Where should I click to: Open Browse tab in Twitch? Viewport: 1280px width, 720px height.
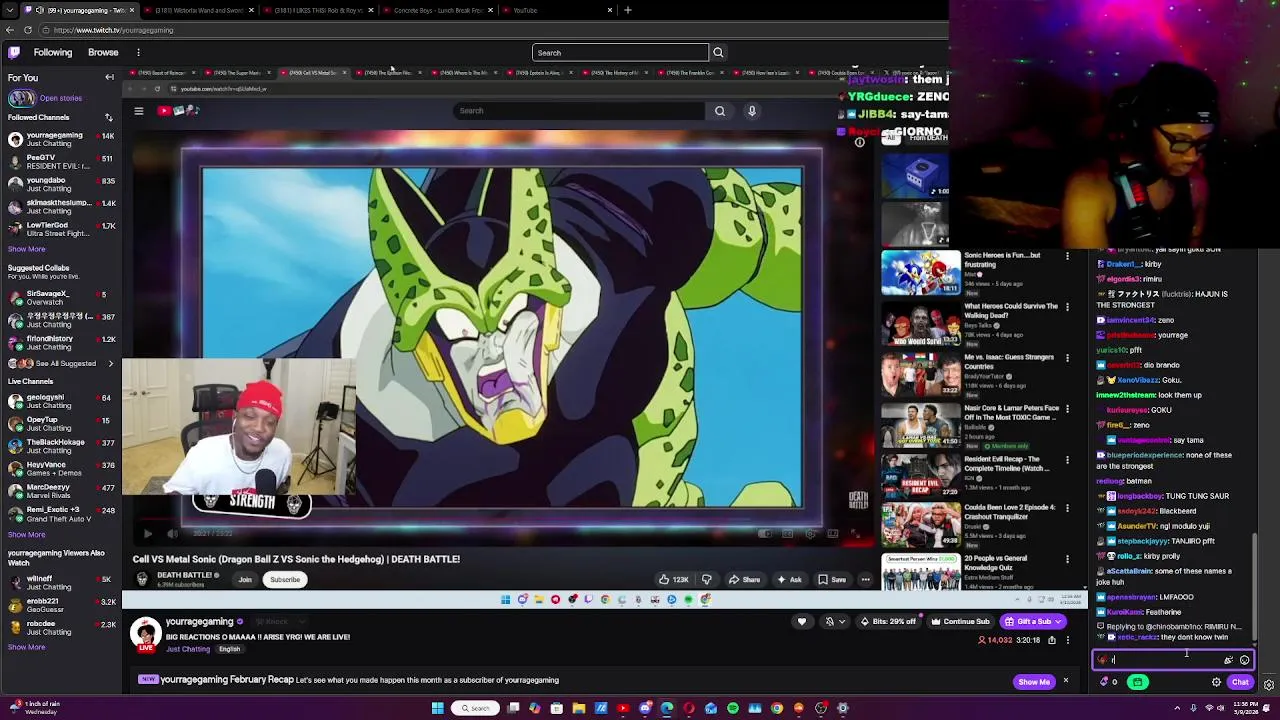[103, 52]
